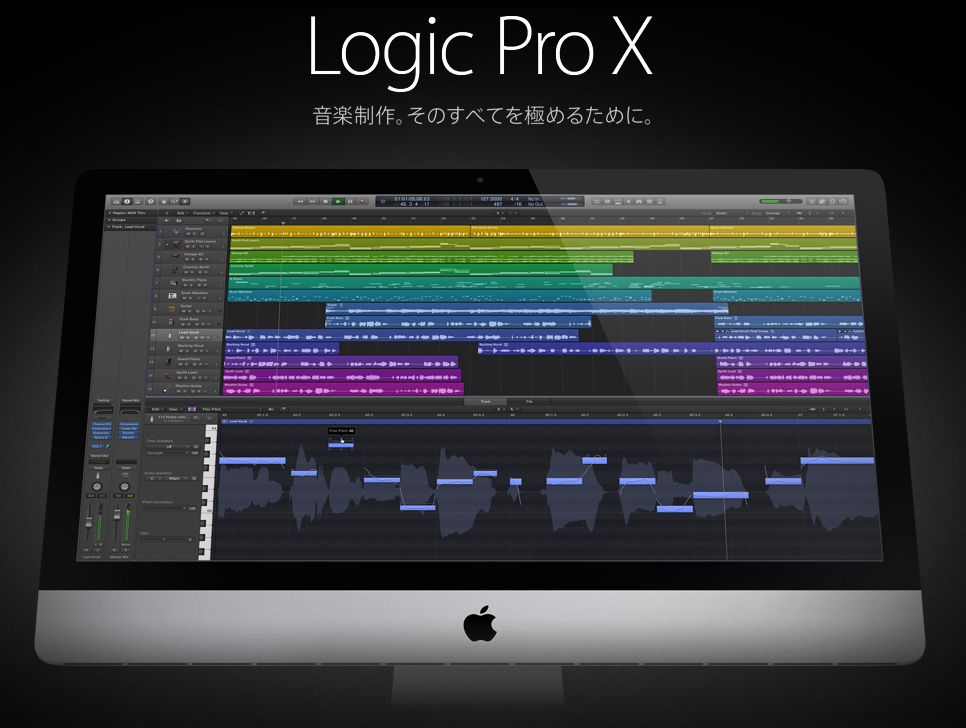Open the Flex Pitch mode dropdown
The height and width of the screenshot is (728, 966).
coord(212,409)
